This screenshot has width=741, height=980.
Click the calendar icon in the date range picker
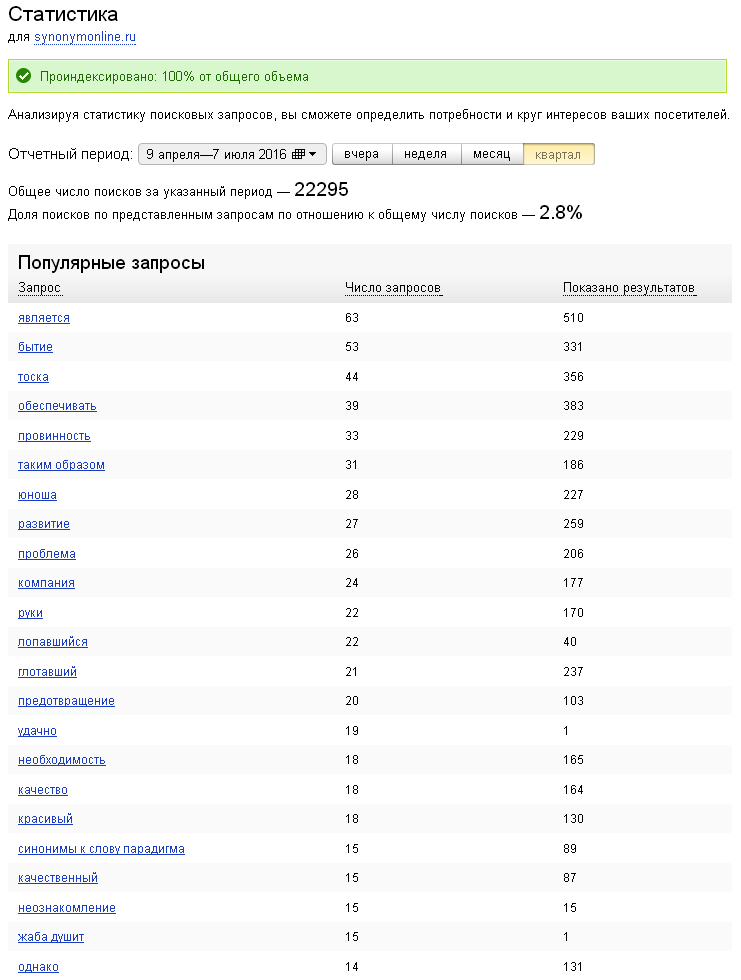coord(297,154)
